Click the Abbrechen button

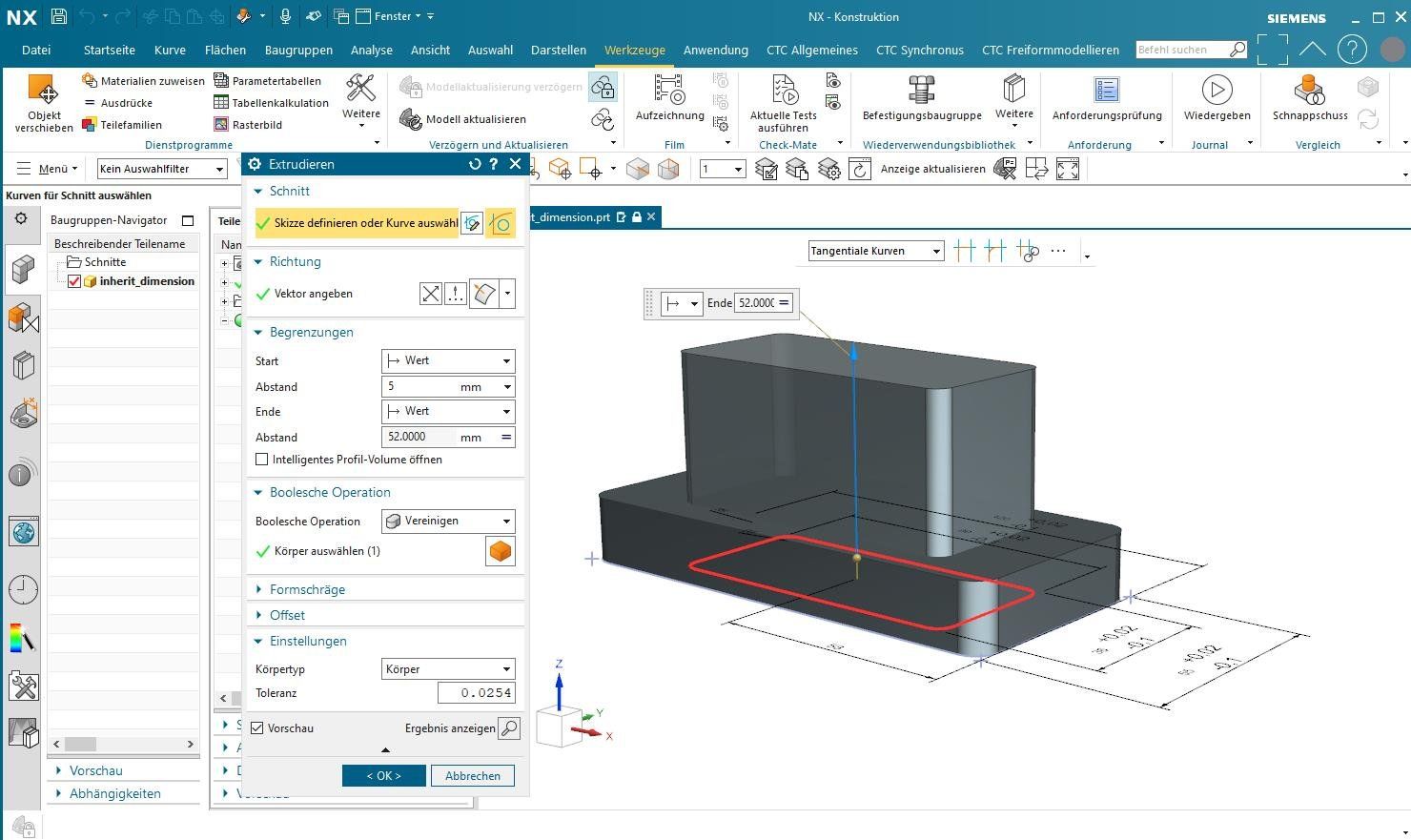472,776
